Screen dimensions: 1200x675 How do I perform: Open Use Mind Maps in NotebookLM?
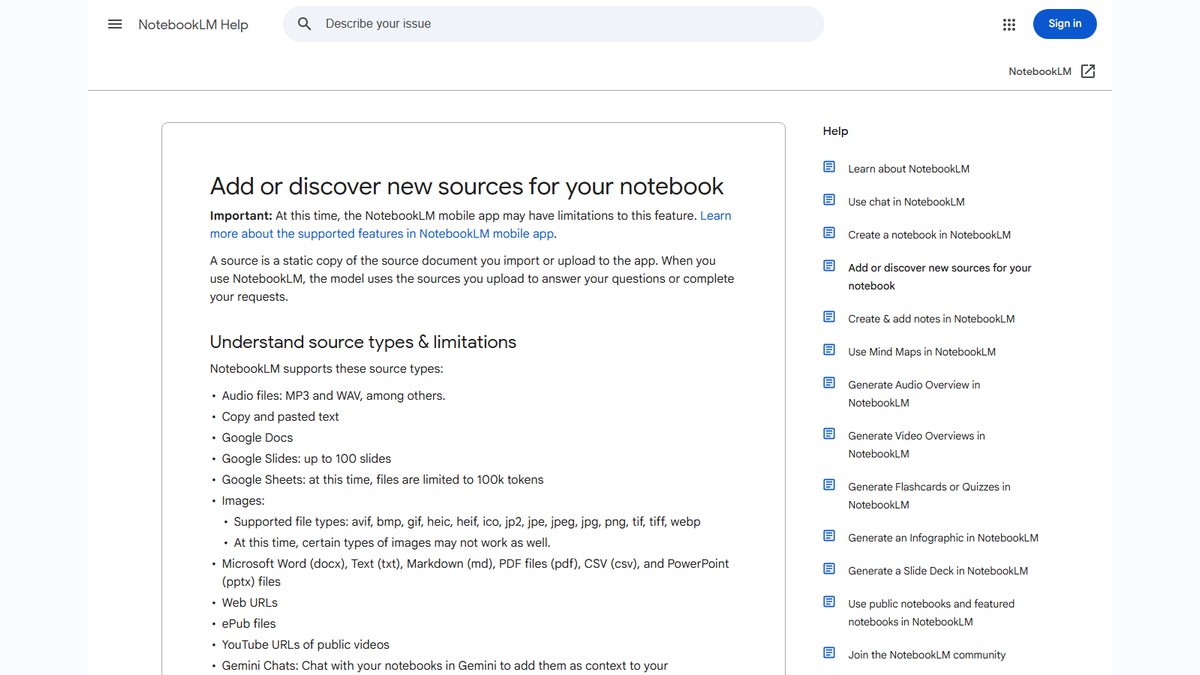pyautogui.click(x=922, y=352)
